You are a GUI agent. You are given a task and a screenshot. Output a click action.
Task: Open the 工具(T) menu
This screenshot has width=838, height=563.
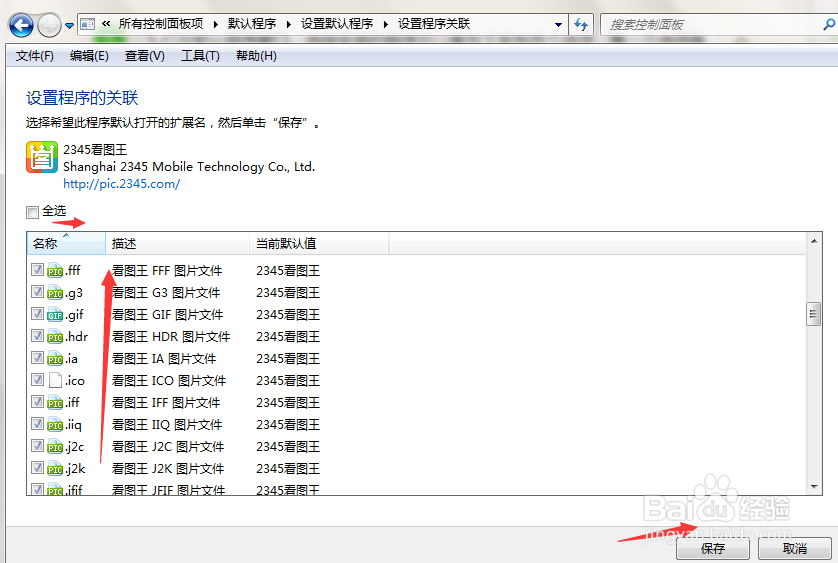click(200, 56)
